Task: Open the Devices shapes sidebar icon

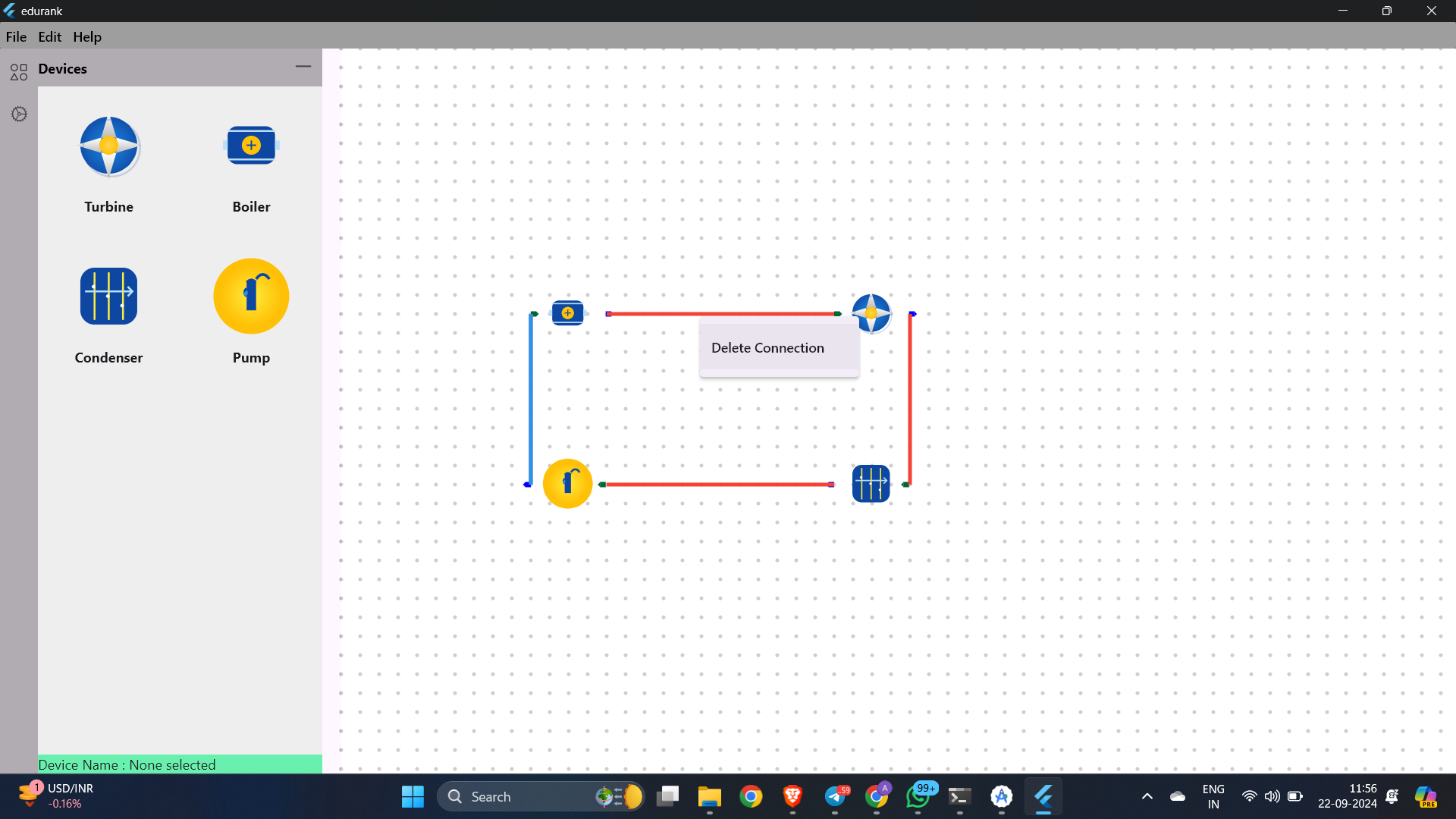Action: [x=19, y=72]
